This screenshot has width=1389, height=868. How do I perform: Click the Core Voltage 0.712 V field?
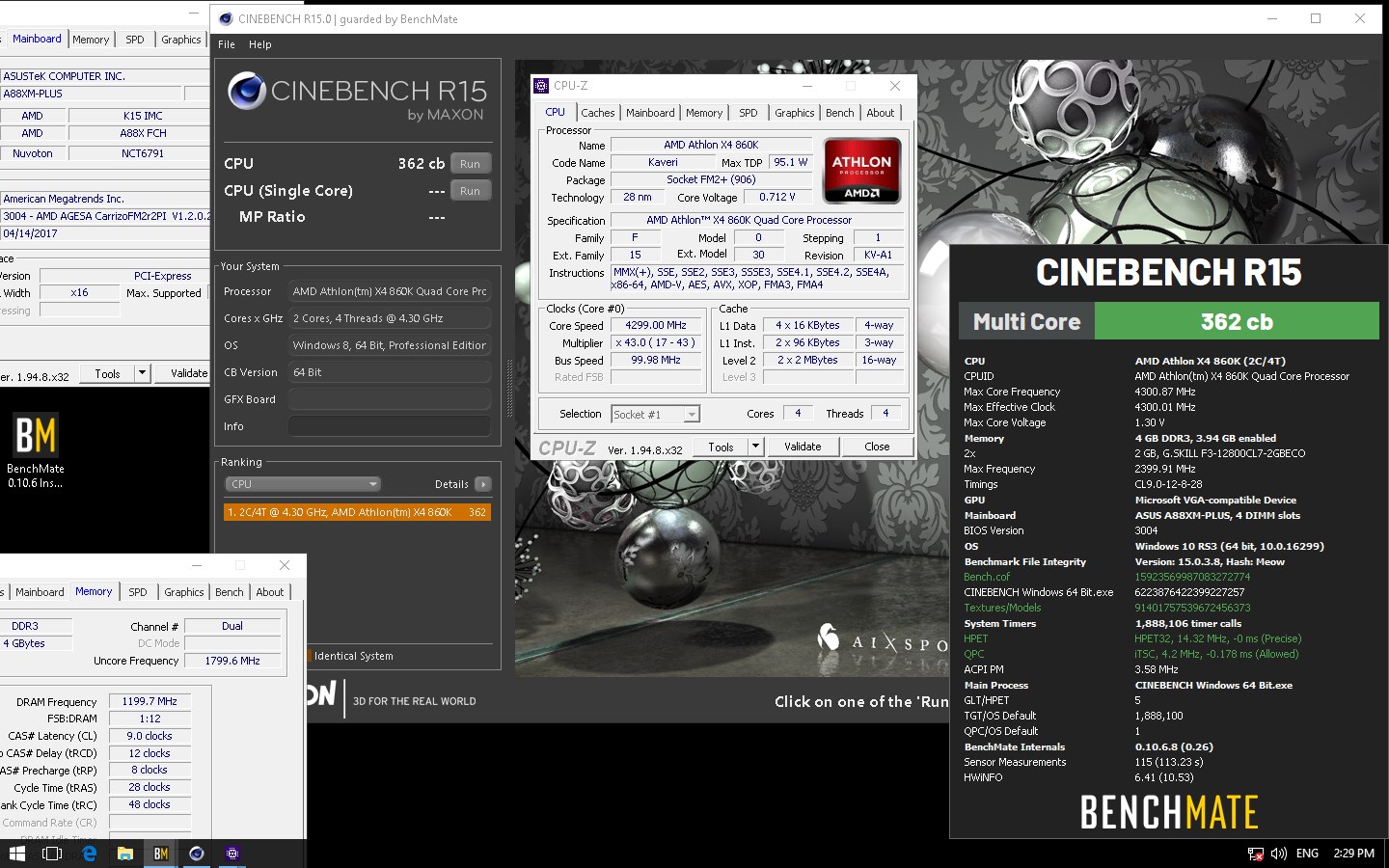776,197
